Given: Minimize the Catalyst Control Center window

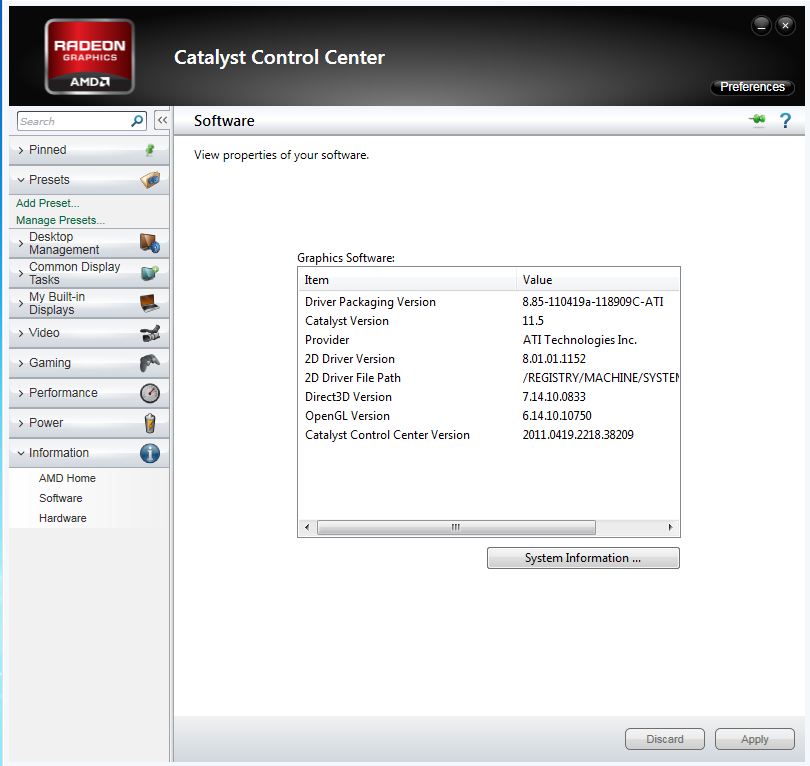Looking at the screenshot, I should point(761,25).
